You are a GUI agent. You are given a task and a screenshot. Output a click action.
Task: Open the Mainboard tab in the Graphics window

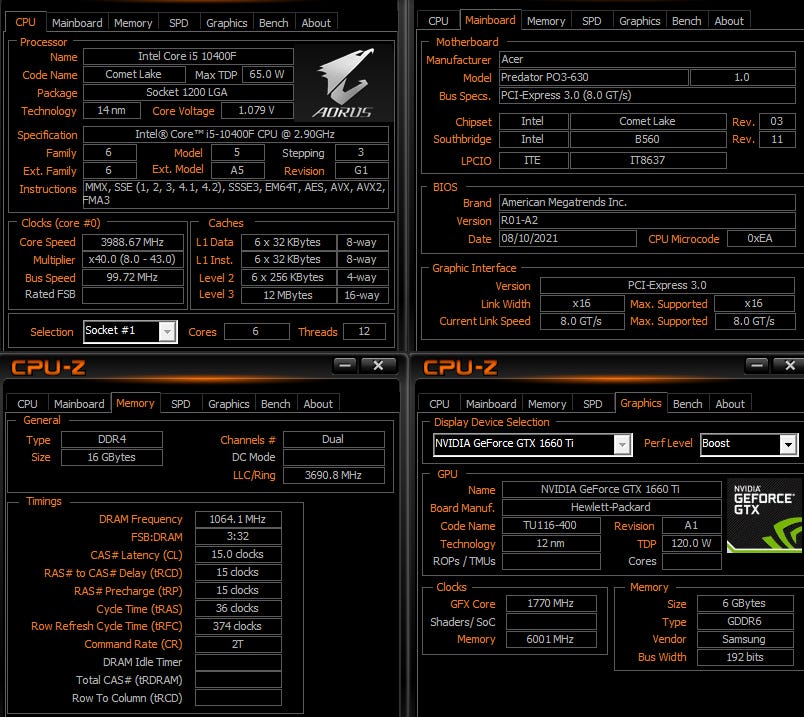[x=491, y=404]
